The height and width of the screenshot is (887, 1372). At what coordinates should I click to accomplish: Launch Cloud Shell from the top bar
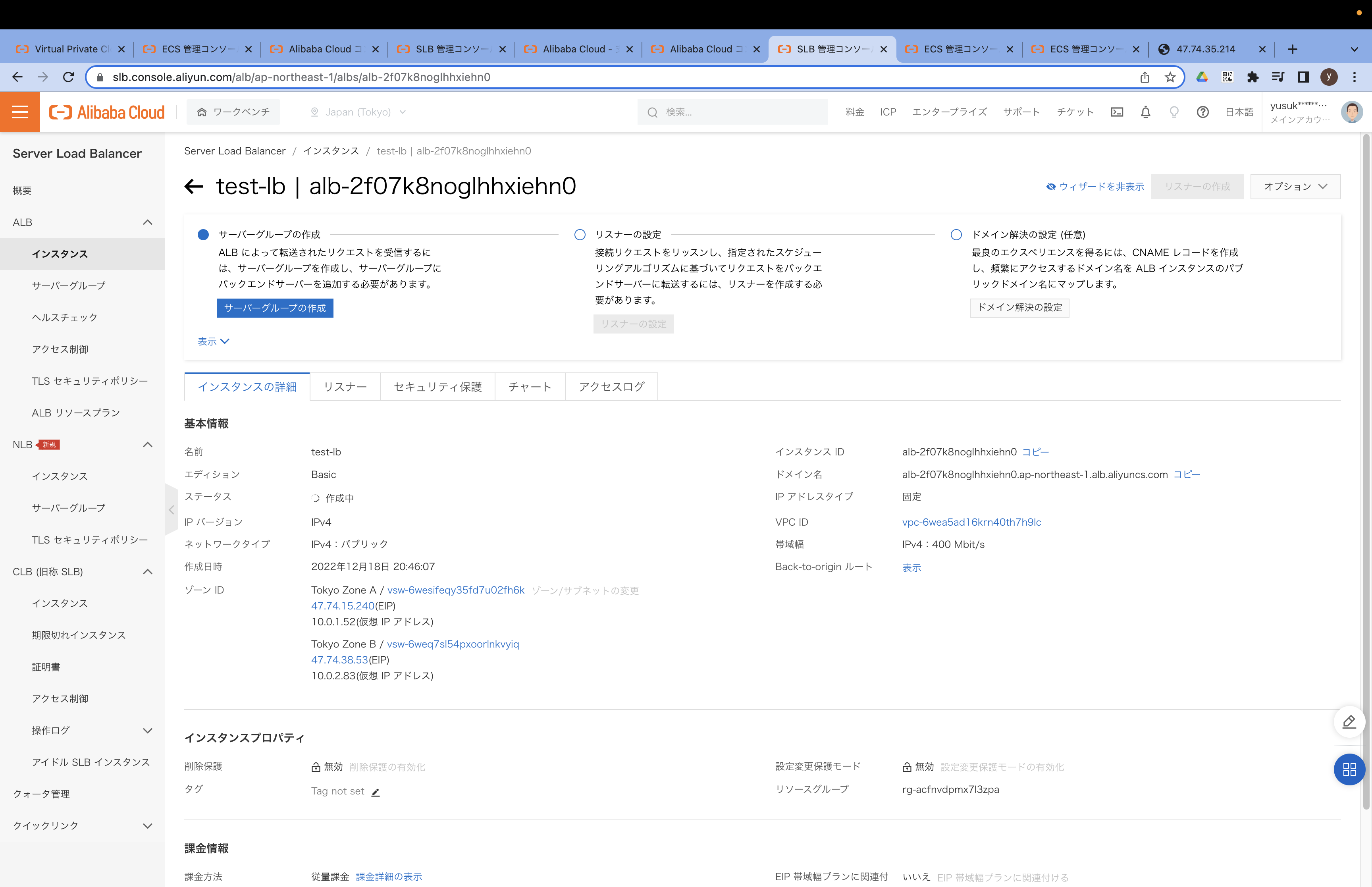tap(1117, 112)
